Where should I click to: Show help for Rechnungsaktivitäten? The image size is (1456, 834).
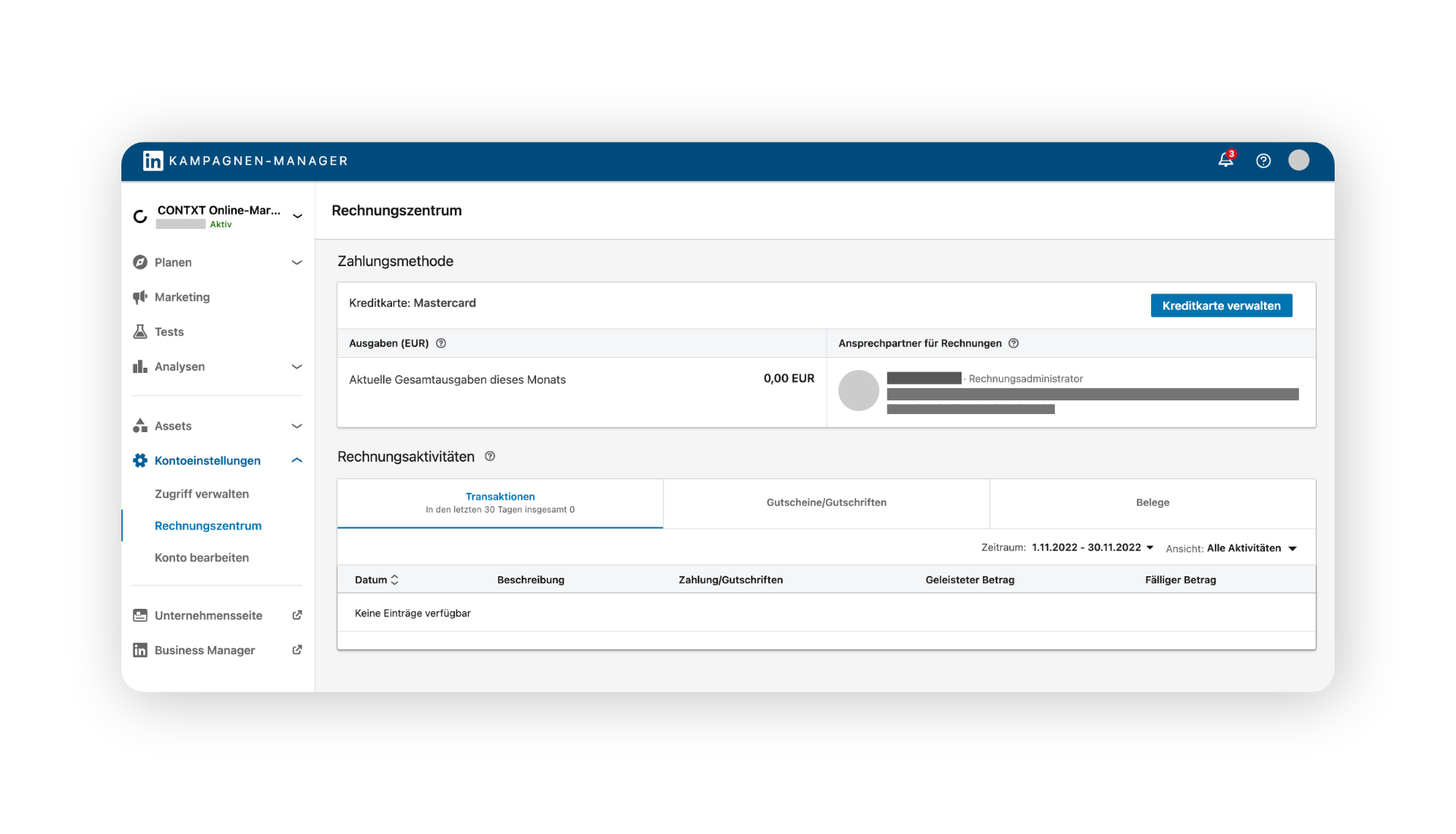(x=490, y=456)
